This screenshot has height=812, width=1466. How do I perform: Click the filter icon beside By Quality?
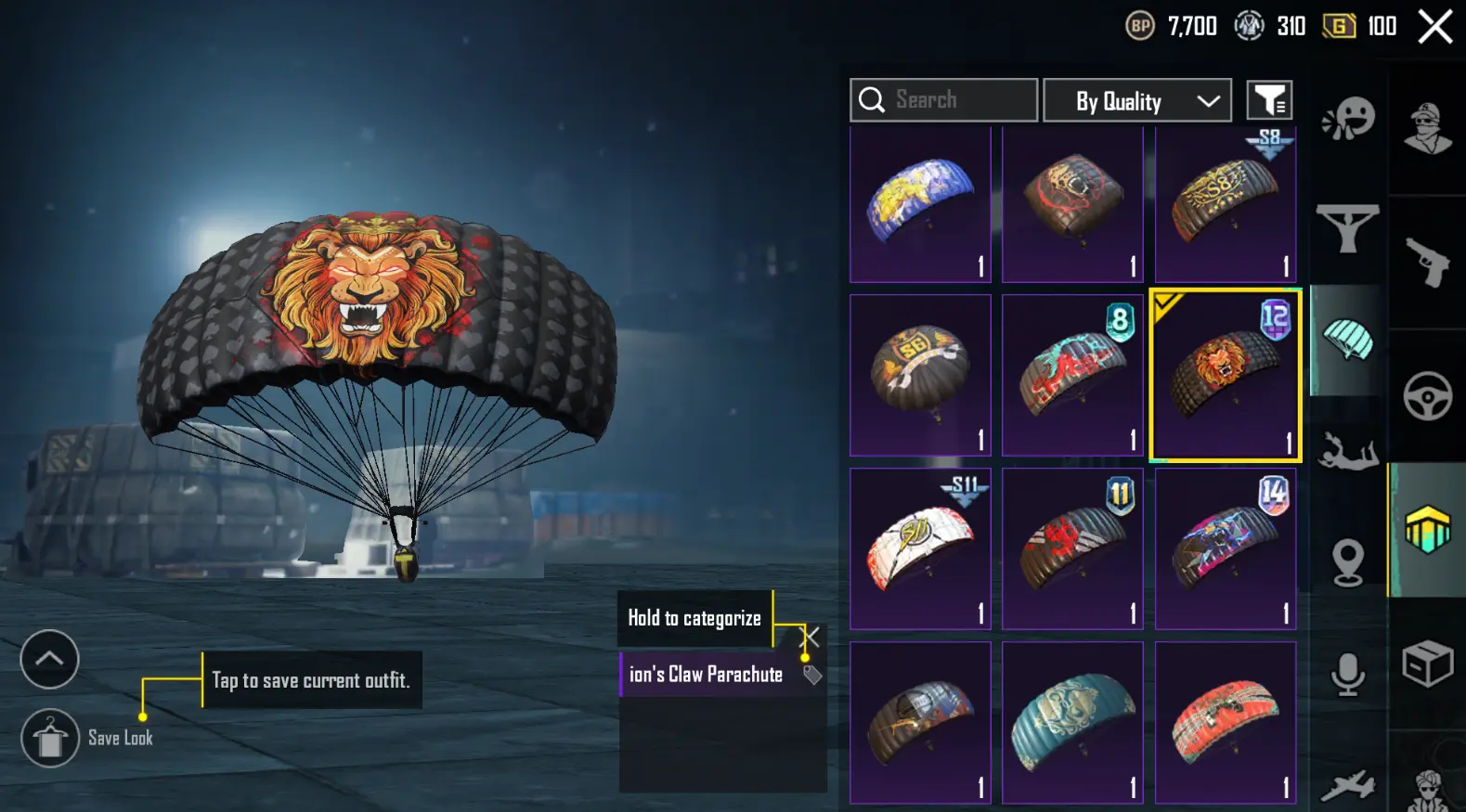(1269, 100)
